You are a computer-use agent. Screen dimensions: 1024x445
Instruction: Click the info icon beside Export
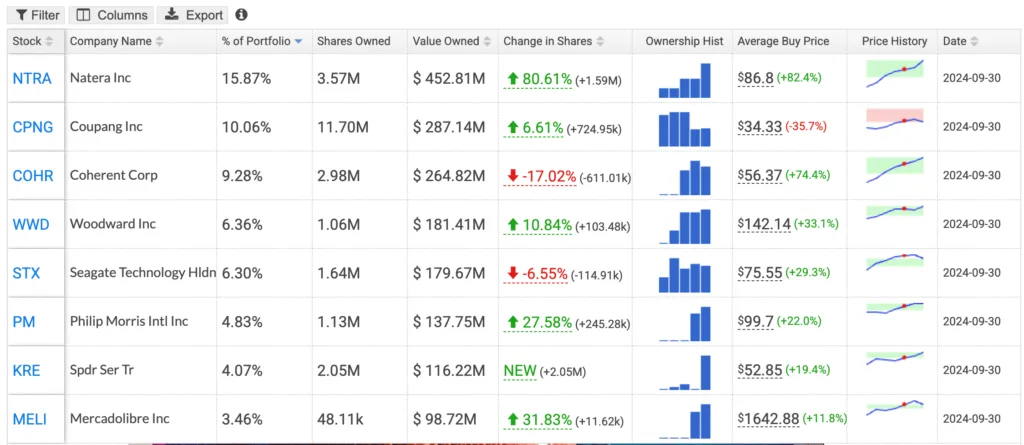tap(242, 14)
